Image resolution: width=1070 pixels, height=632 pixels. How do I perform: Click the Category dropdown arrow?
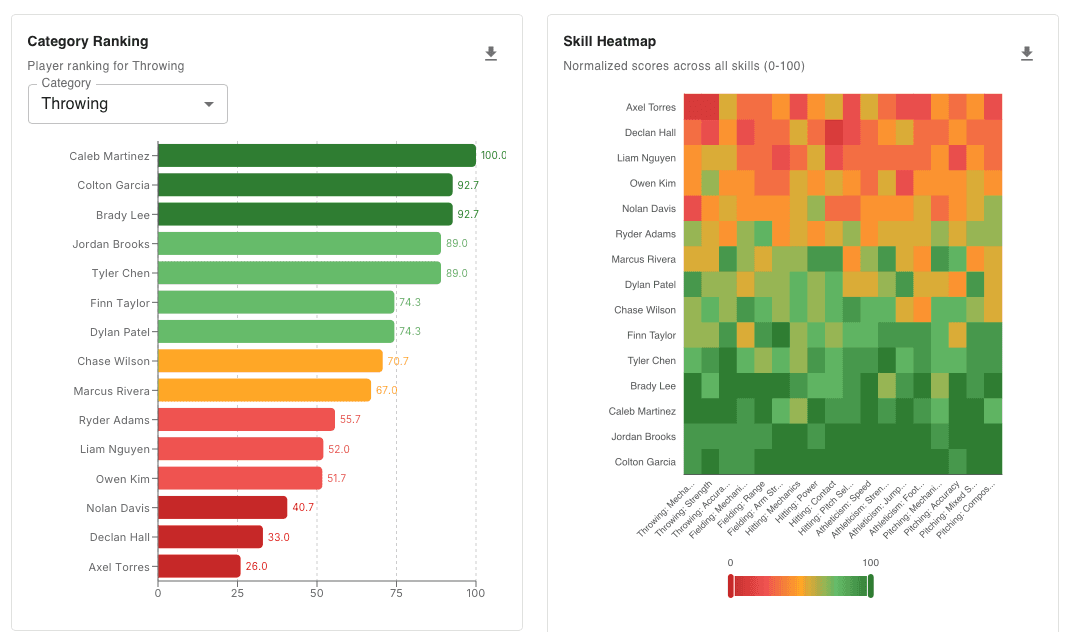coord(208,103)
